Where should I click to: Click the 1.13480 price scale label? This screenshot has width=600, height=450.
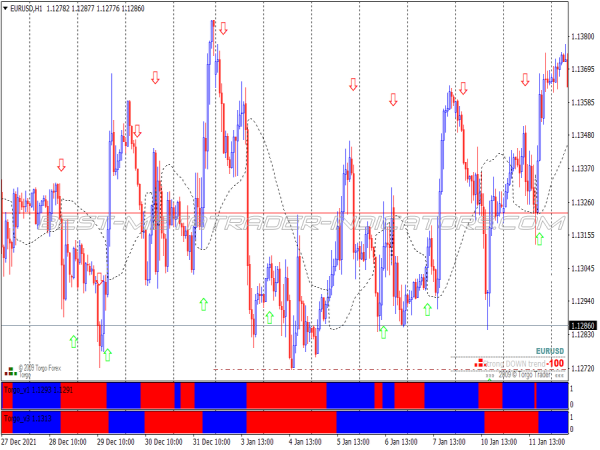click(582, 135)
